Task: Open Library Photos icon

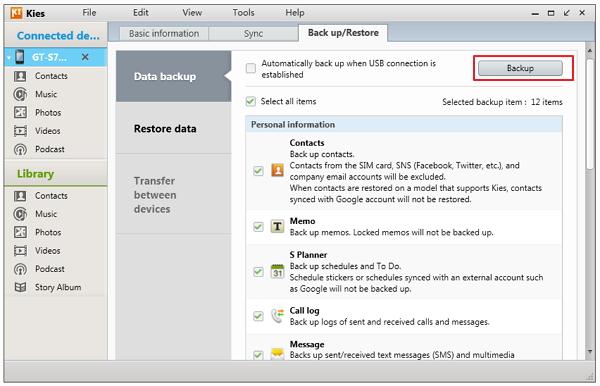Action: 20,232
